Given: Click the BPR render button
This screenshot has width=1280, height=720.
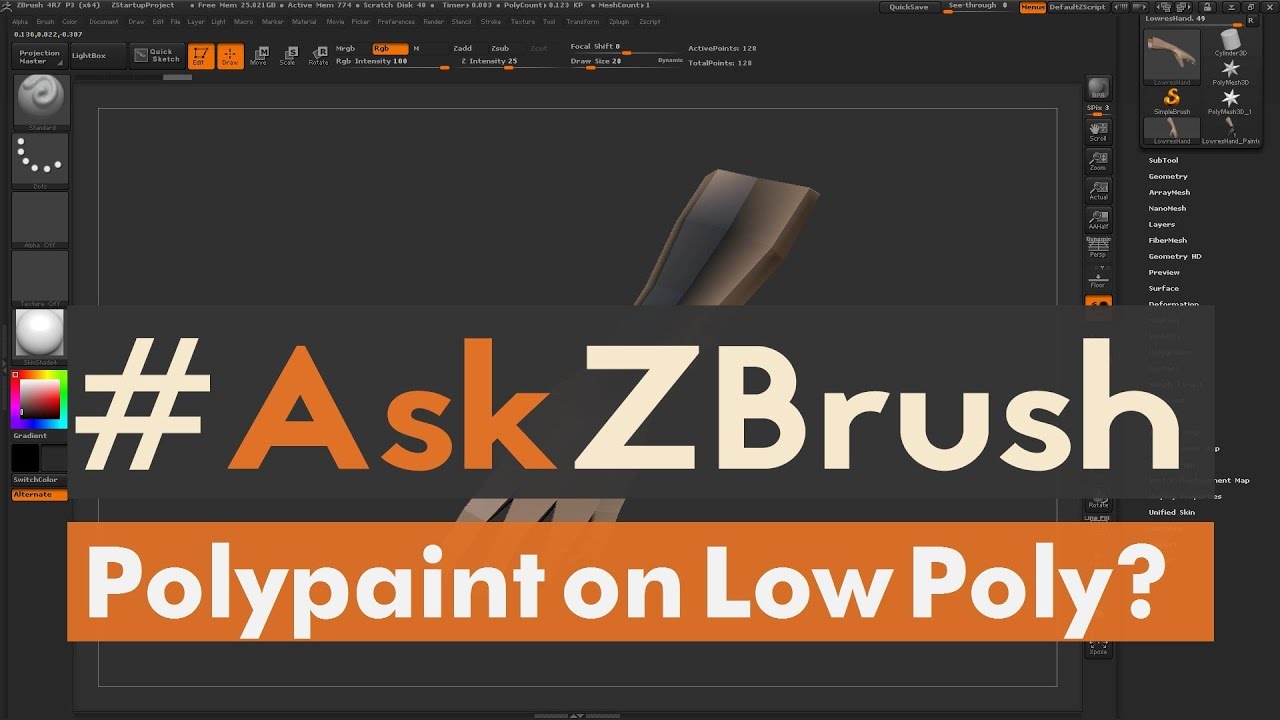Looking at the screenshot, I should (x=1098, y=87).
